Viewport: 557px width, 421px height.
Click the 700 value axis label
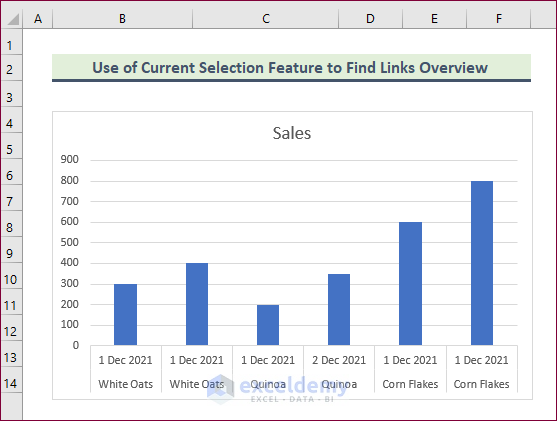[70, 201]
